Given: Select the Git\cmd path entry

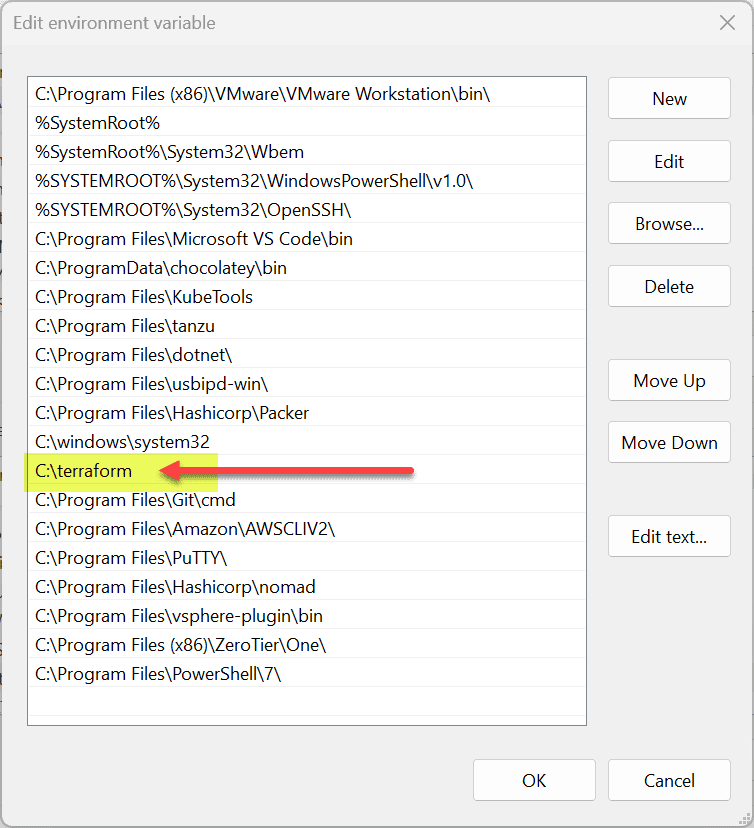Looking at the screenshot, I should (135, 500).
